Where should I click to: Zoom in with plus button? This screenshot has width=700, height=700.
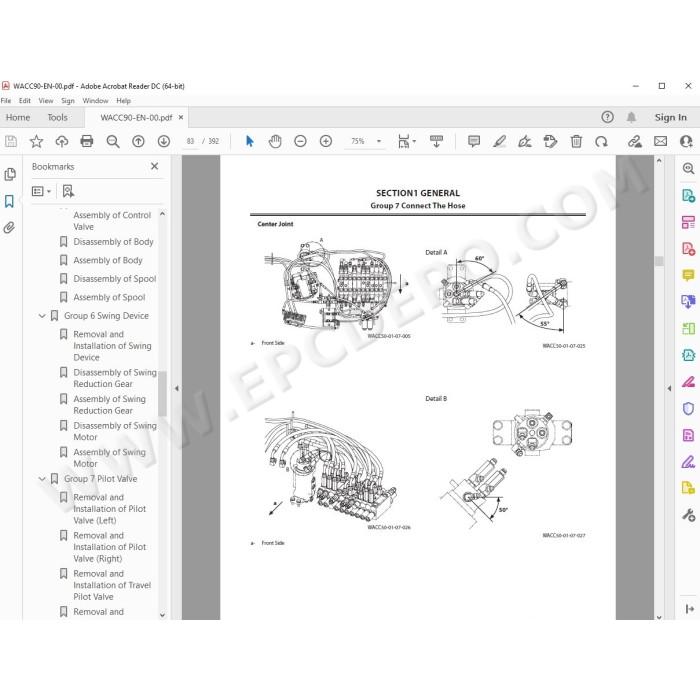click(326, 142)
